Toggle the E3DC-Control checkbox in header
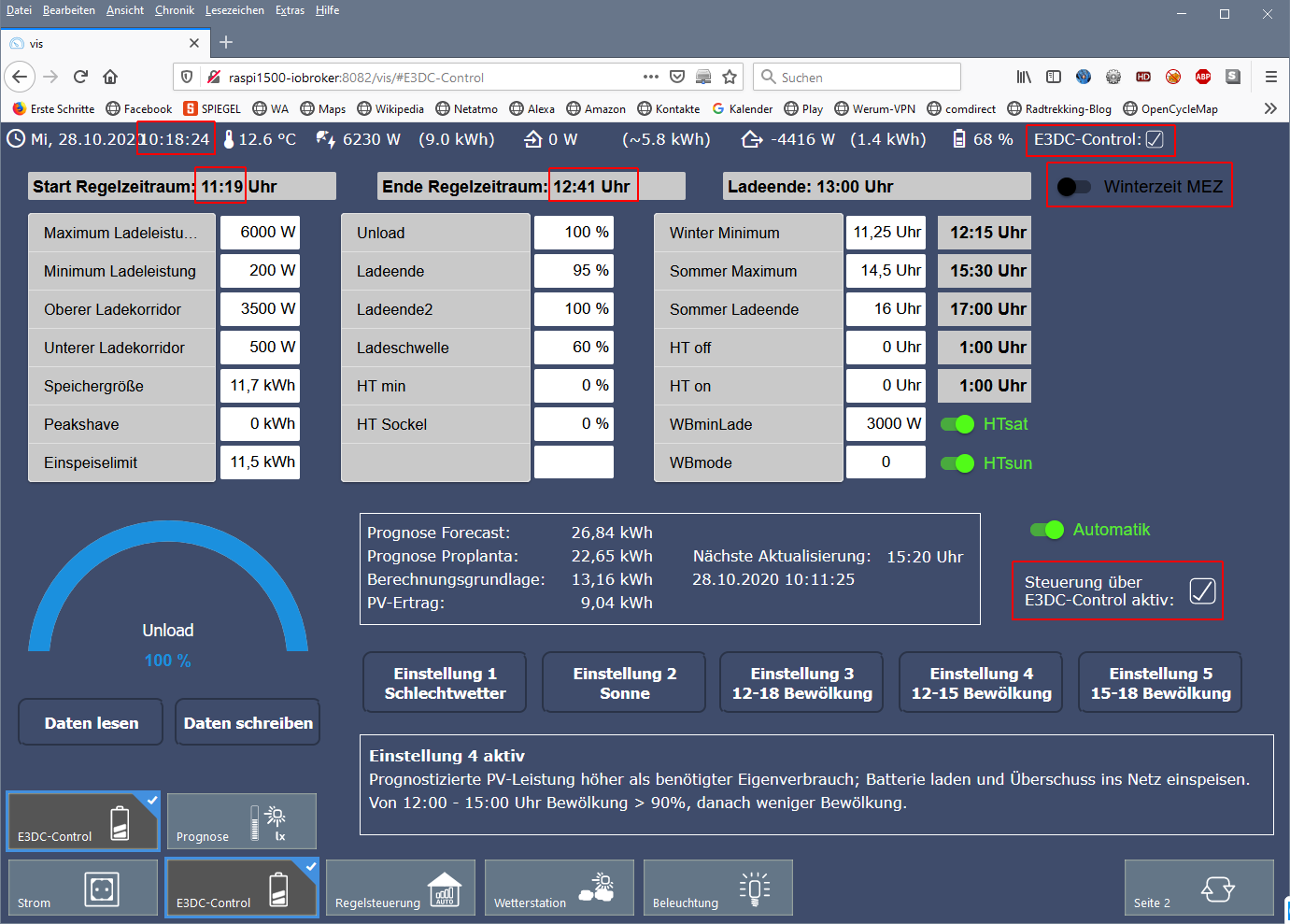Screen dimensions: 1290x924 click(x=1155, y=139)
